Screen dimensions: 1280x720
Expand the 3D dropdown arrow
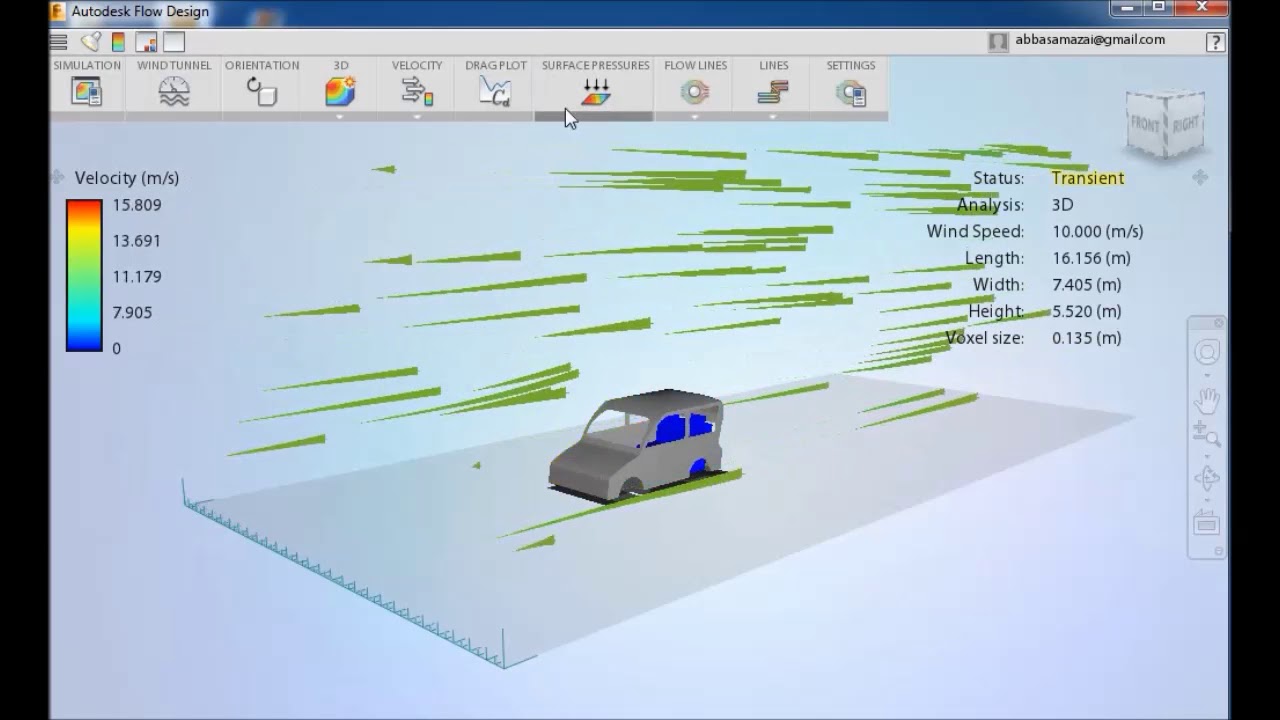pos(340,116)
